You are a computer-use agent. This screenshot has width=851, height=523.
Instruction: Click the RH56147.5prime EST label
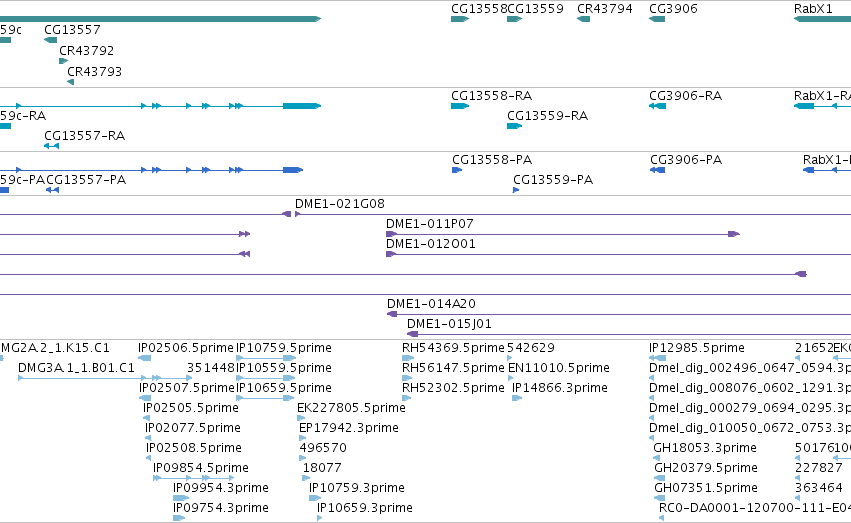[453, 368]
